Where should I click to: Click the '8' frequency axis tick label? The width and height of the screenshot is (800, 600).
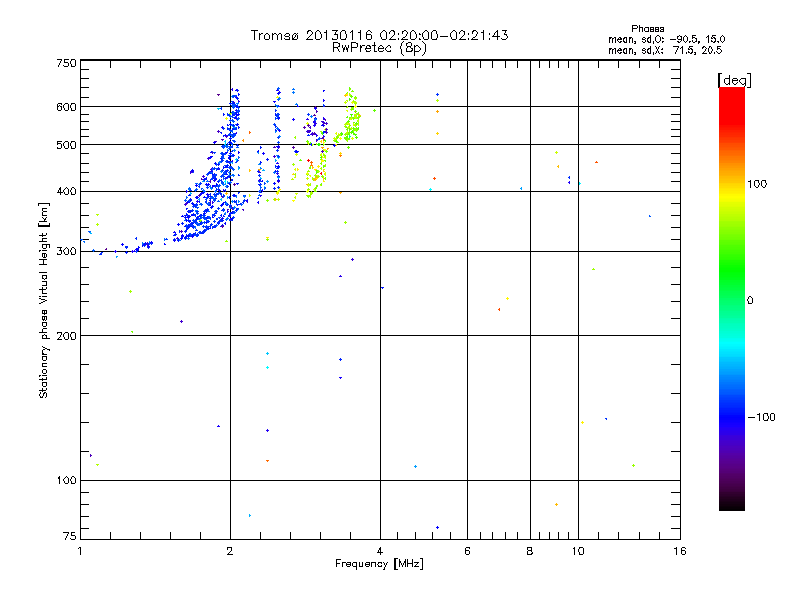point(530,551)
